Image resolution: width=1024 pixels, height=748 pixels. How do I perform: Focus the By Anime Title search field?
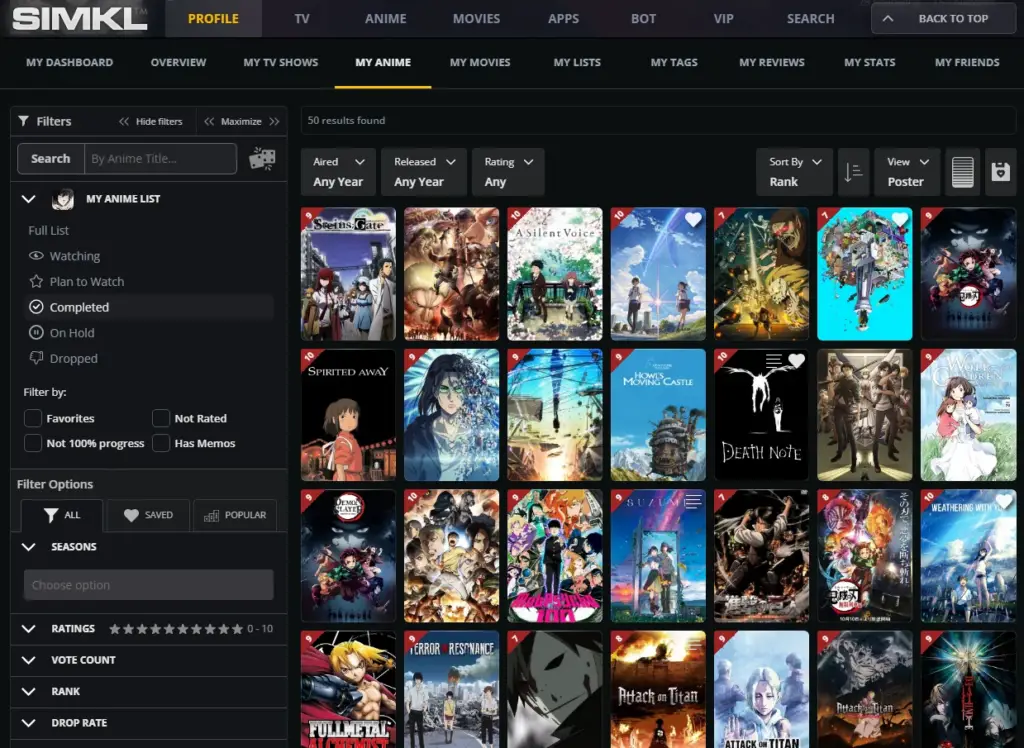point(161,159)
